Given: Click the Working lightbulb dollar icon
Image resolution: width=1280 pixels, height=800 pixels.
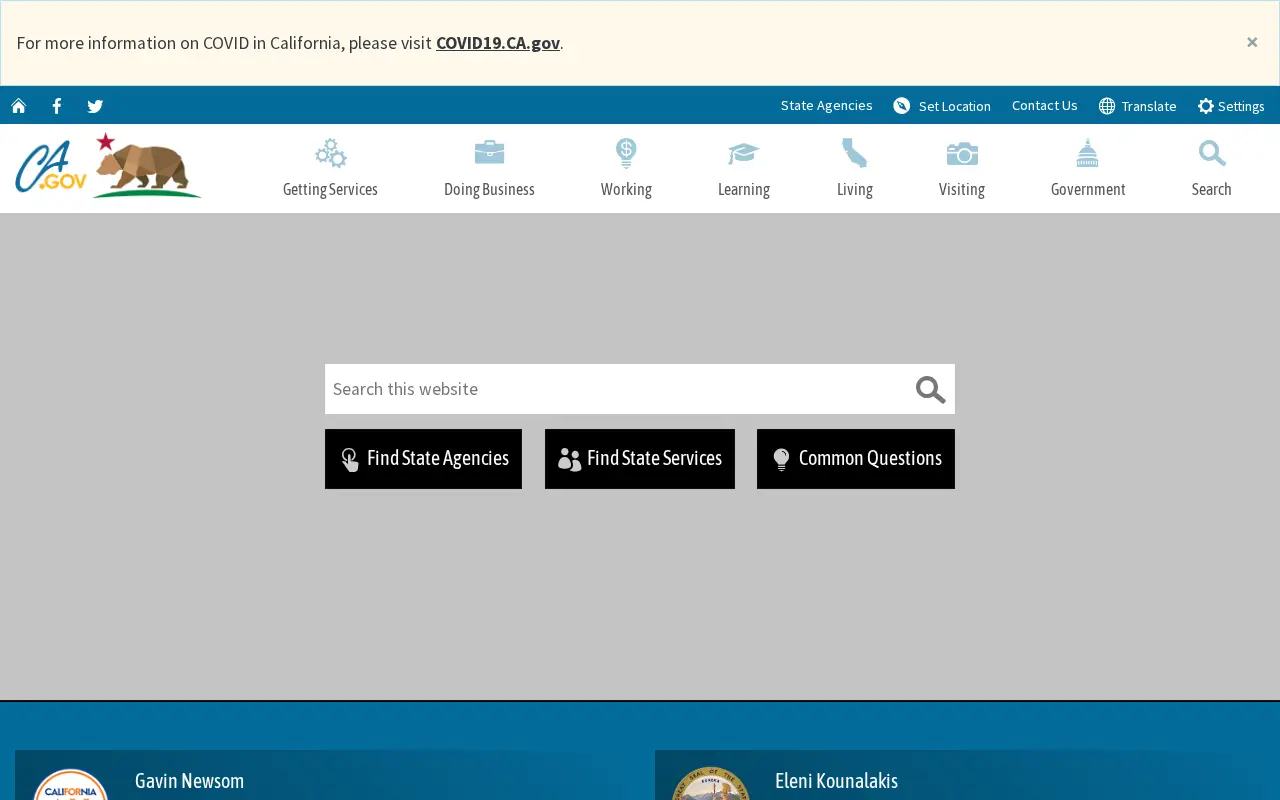Looking at the screenshot, I should tap(626, 153).
